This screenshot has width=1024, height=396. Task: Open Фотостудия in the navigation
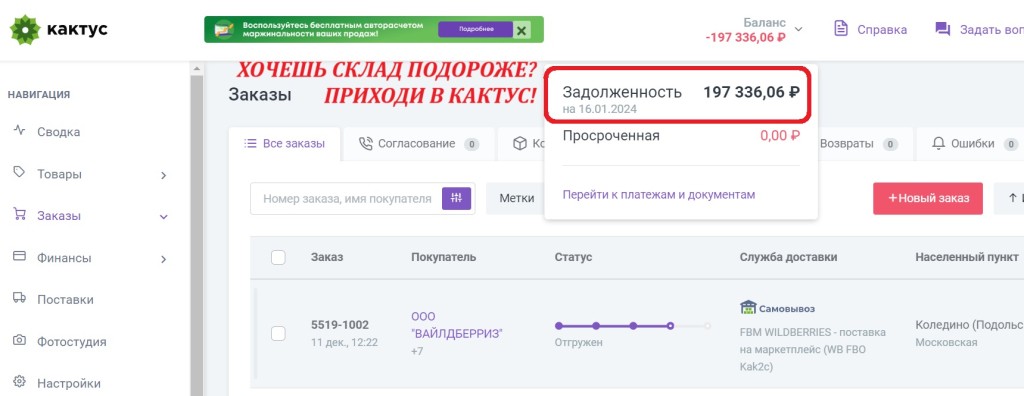(x=72, y=342)
